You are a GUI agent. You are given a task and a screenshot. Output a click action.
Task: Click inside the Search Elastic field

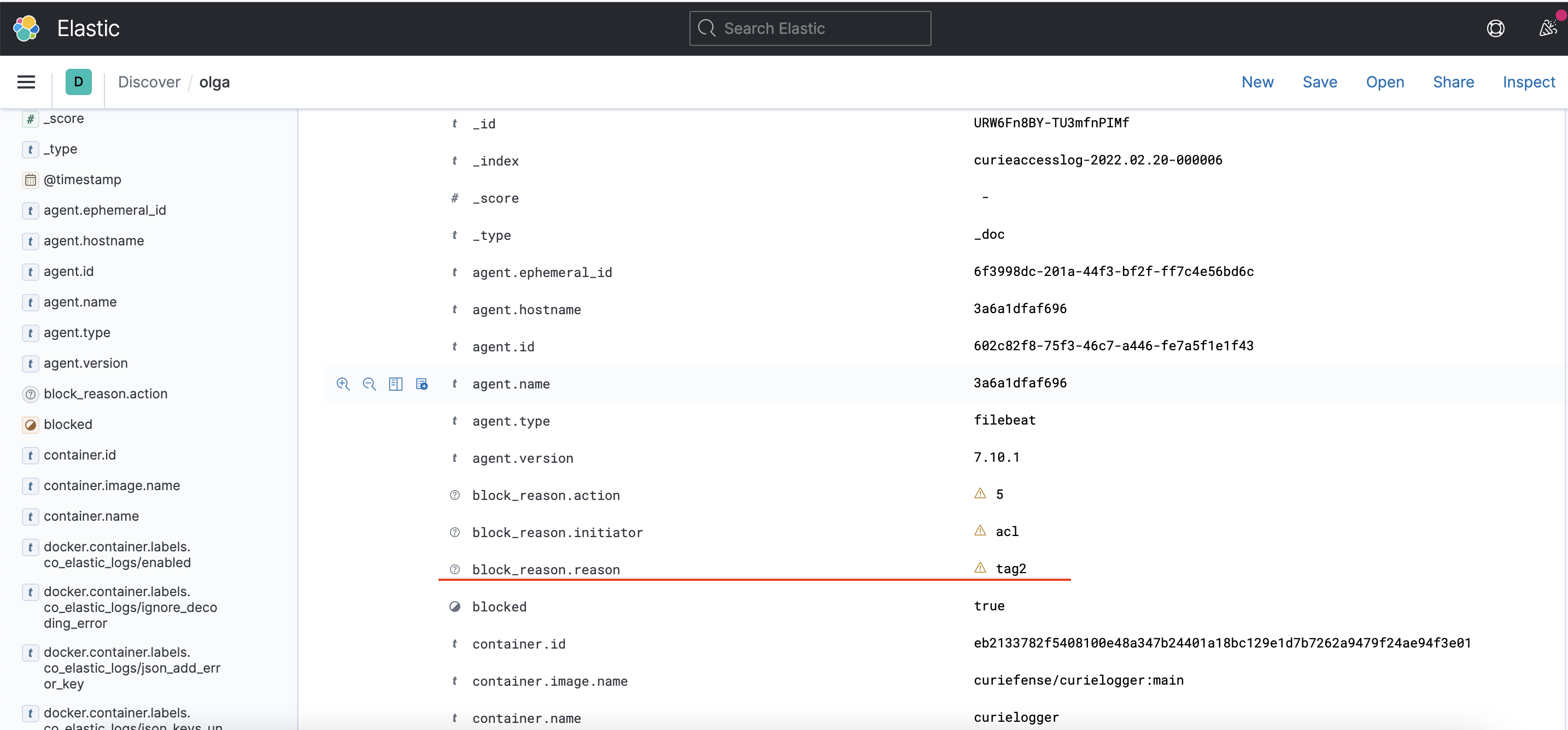point(810,28)
